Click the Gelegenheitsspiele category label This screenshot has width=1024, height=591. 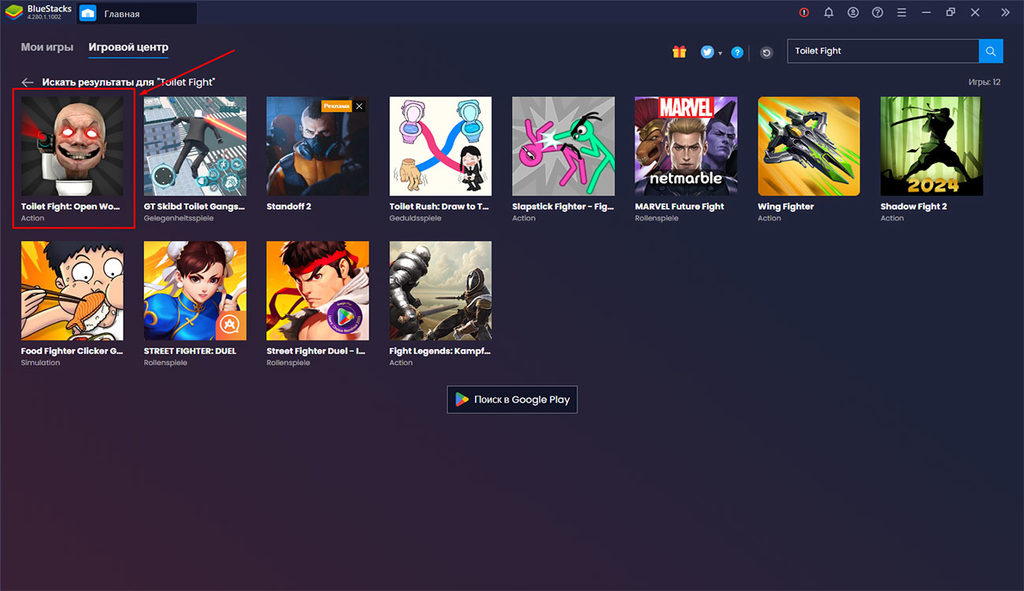point(179,218)
